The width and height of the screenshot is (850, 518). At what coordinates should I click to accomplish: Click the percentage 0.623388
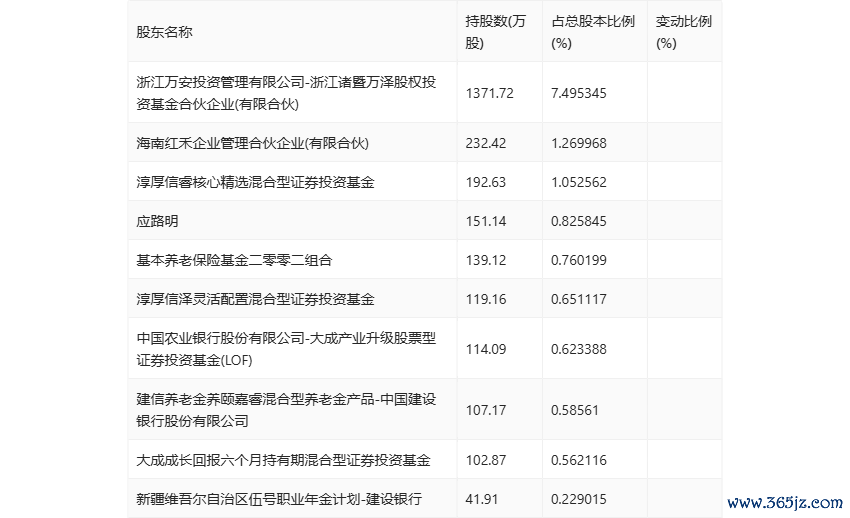(x=578, y=349)
